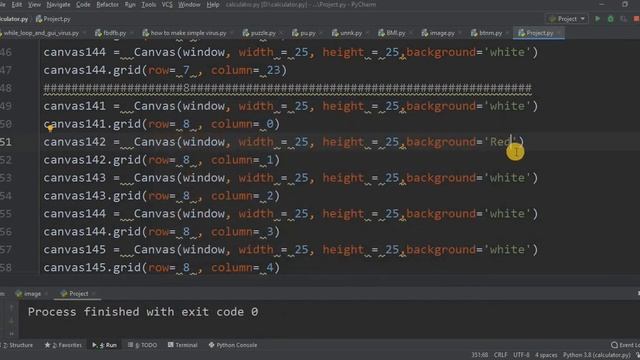The image size is (640, 360).
Task: Click the red Stop button in toolbar
Action: tap(636, 19)
